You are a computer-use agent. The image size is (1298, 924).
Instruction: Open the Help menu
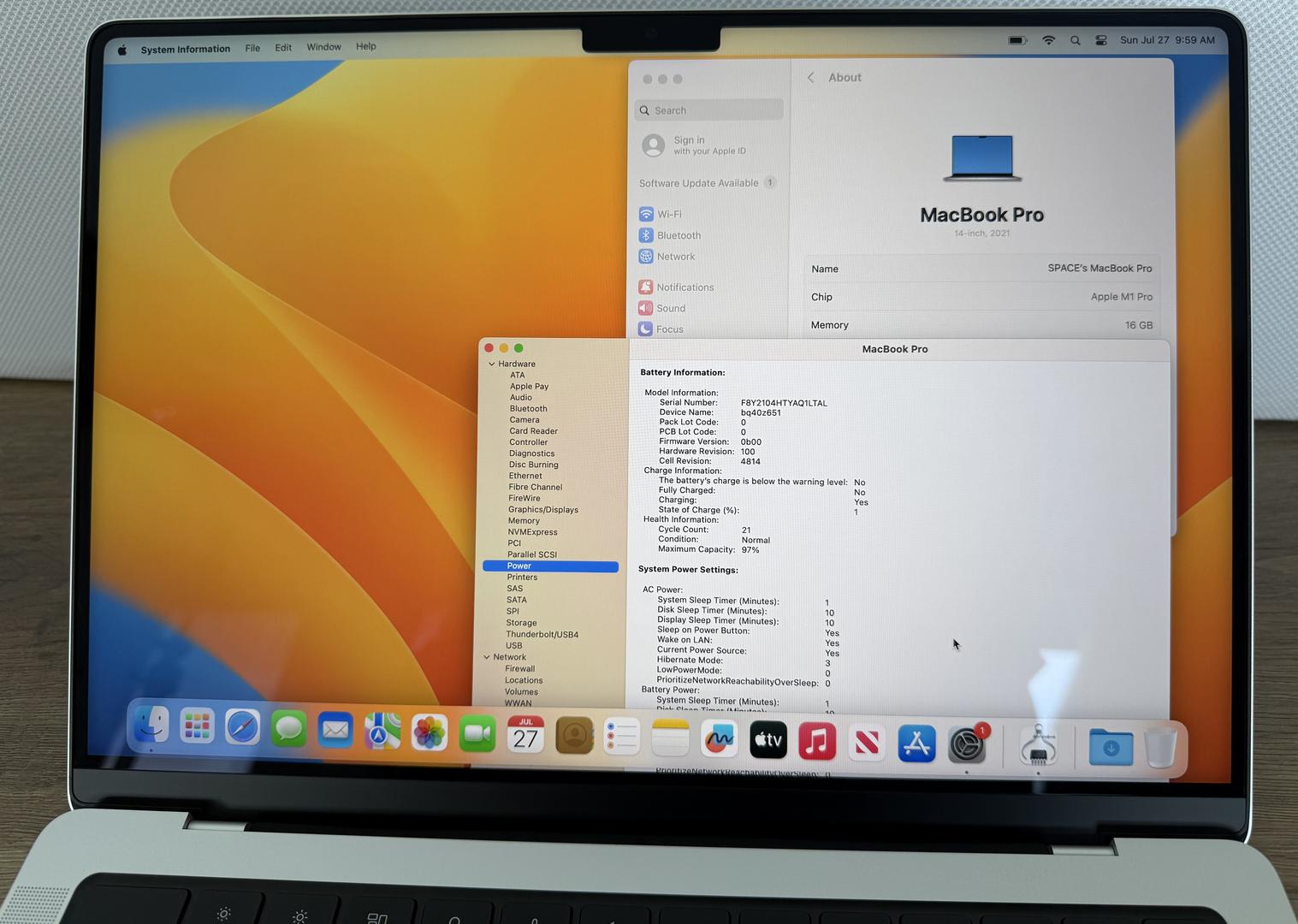coord(366,46)
